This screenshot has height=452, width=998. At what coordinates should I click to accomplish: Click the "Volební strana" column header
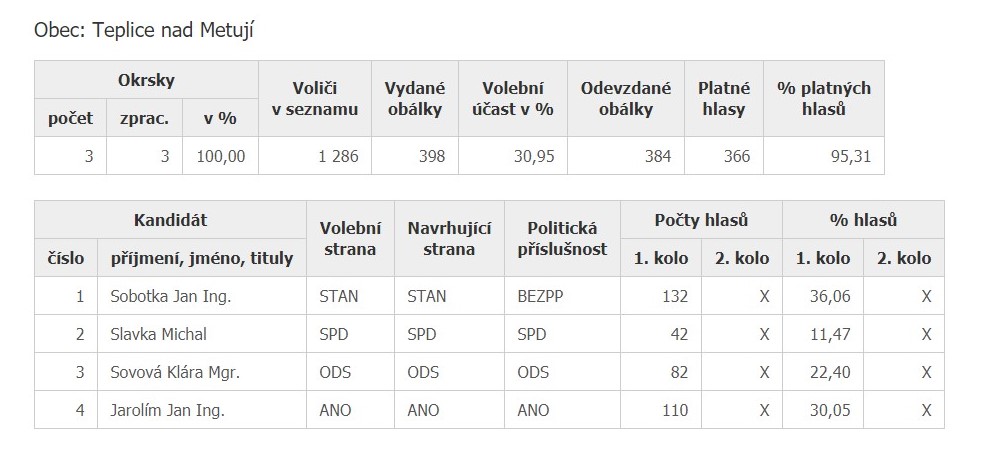click(x=350, y=238)
